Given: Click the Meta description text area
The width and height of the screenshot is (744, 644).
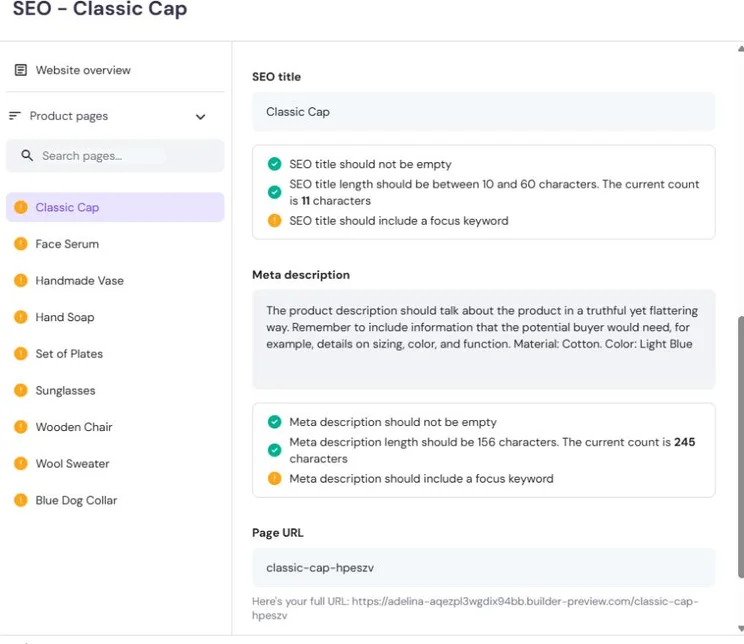Looking at the screenshot, I should pos(484,339).
